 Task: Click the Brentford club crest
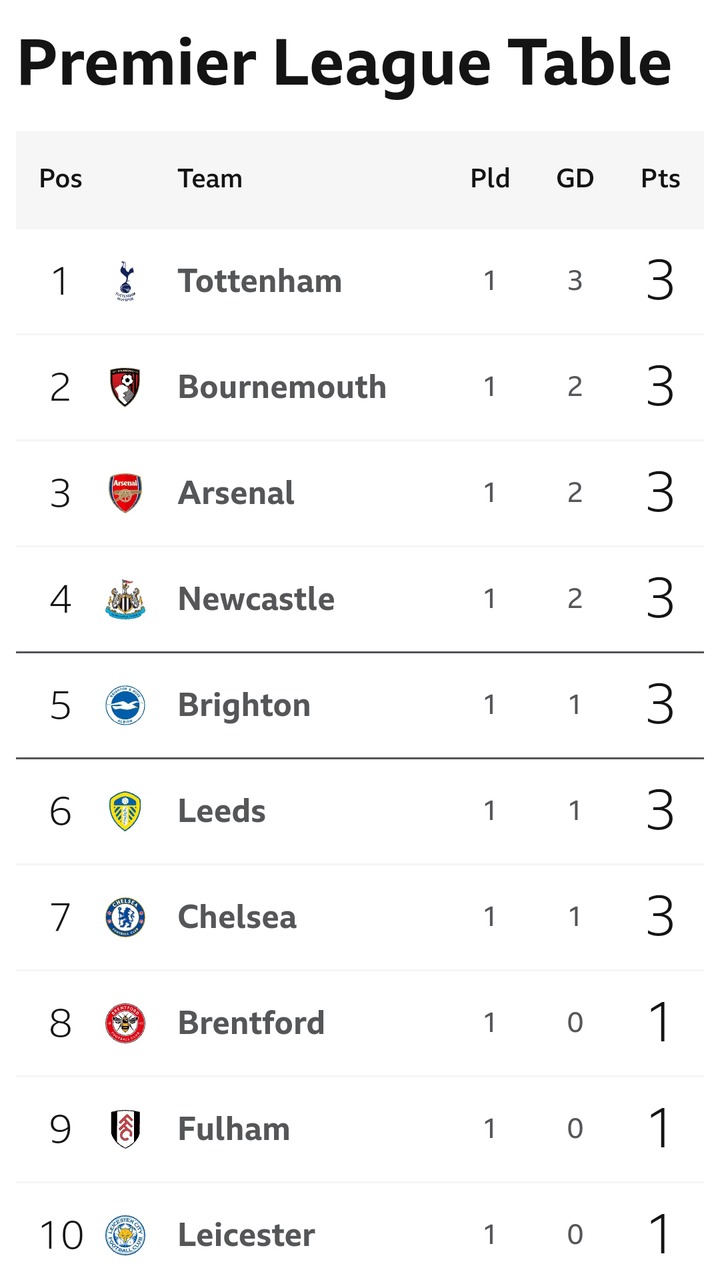[x=125, y=1023]
